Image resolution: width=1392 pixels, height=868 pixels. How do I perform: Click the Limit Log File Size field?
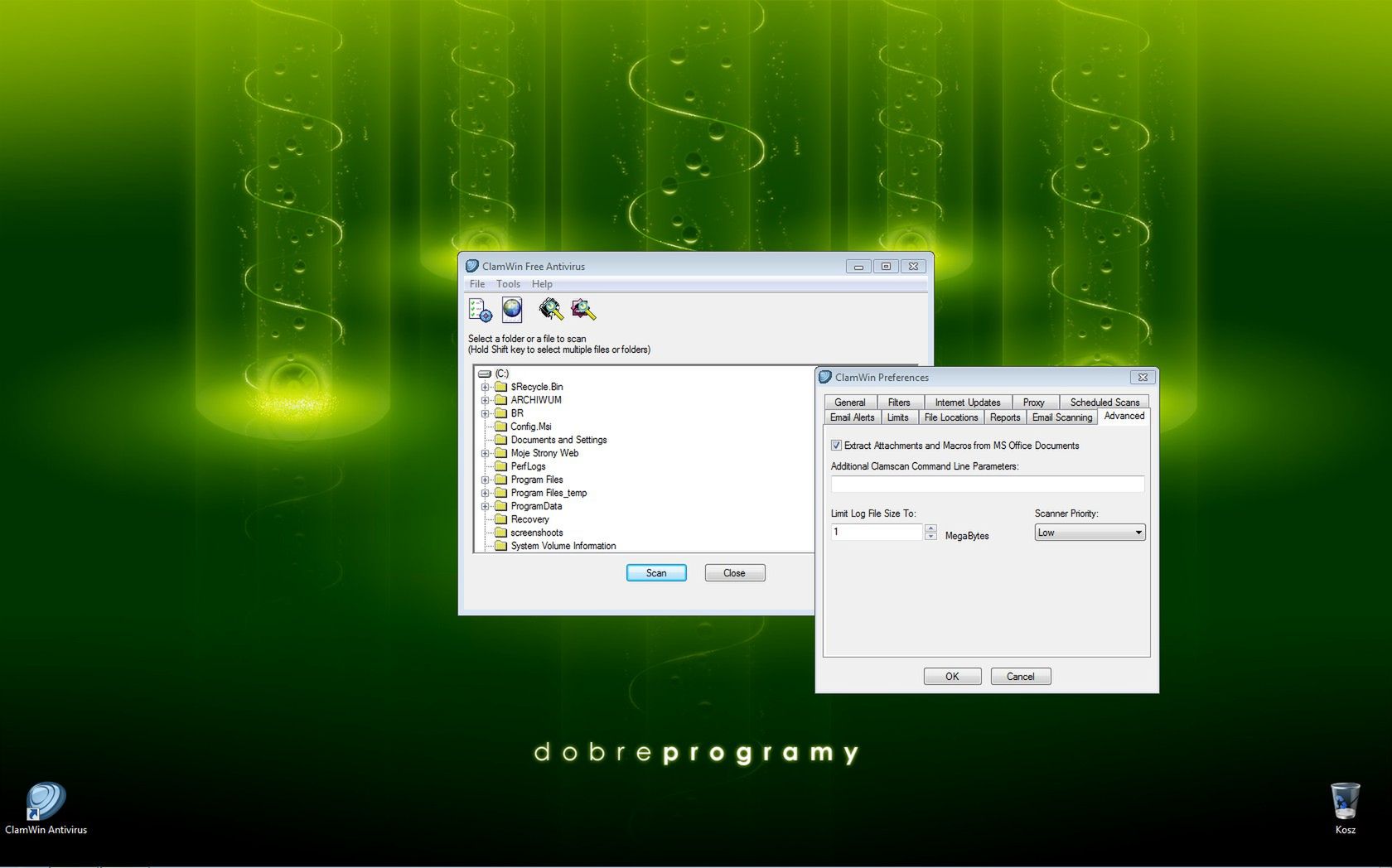coord(877,532)
